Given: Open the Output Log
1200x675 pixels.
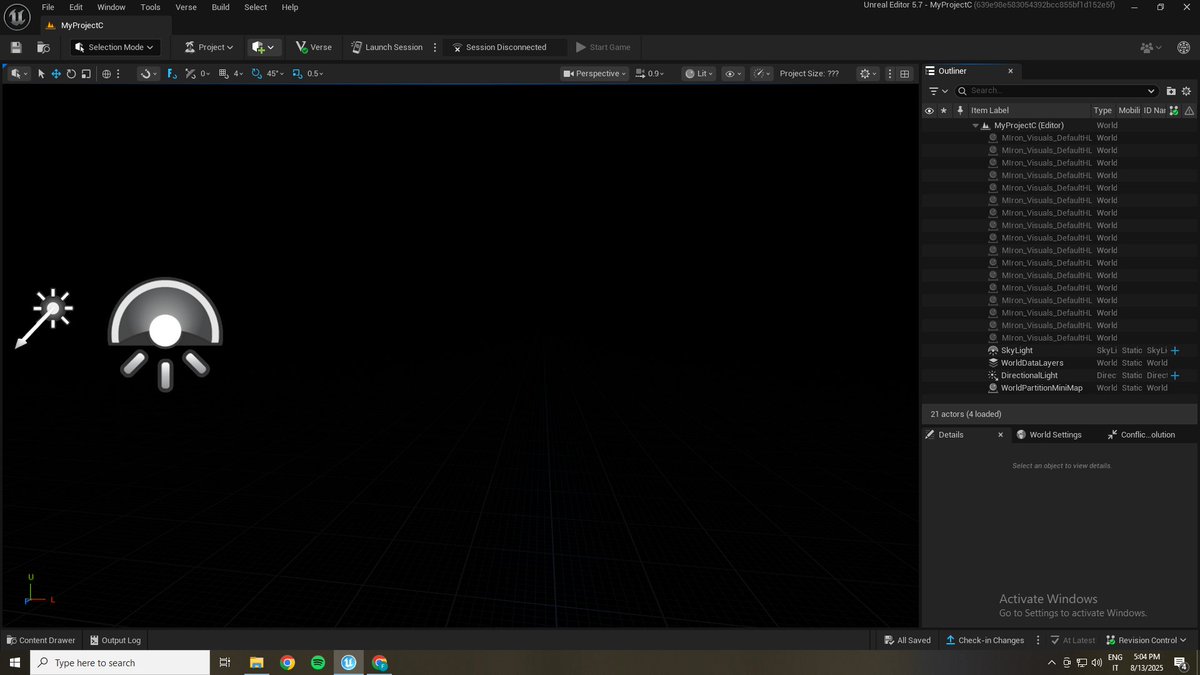Looking at the screenshot, I should point(115,640).
